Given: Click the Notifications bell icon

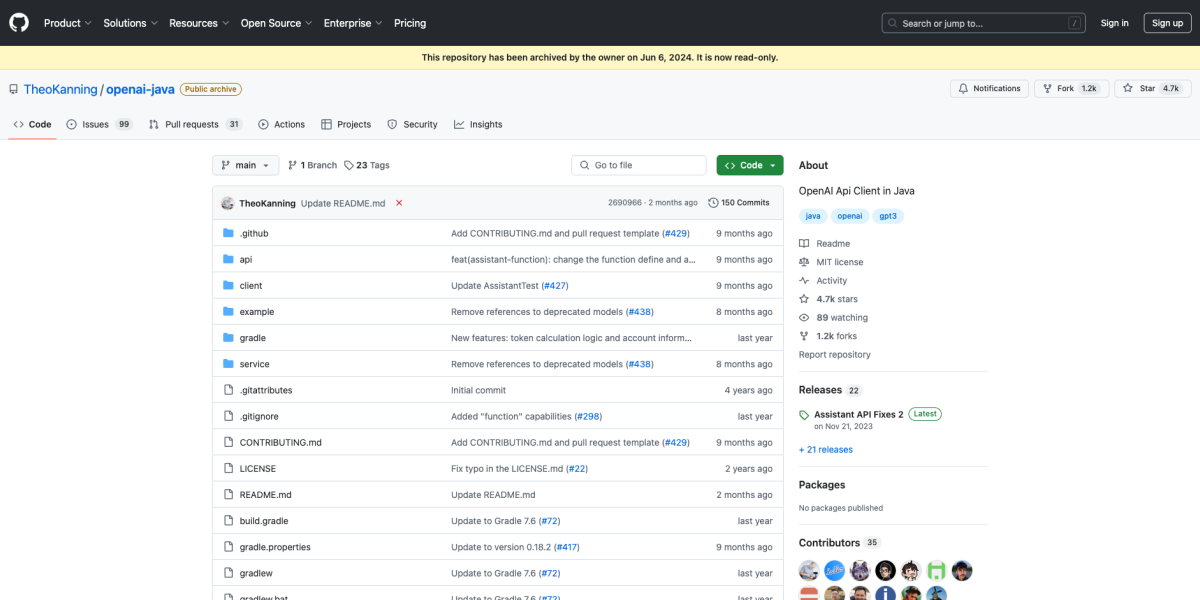Looking at the screenshot, I should [x=962, y=88].
